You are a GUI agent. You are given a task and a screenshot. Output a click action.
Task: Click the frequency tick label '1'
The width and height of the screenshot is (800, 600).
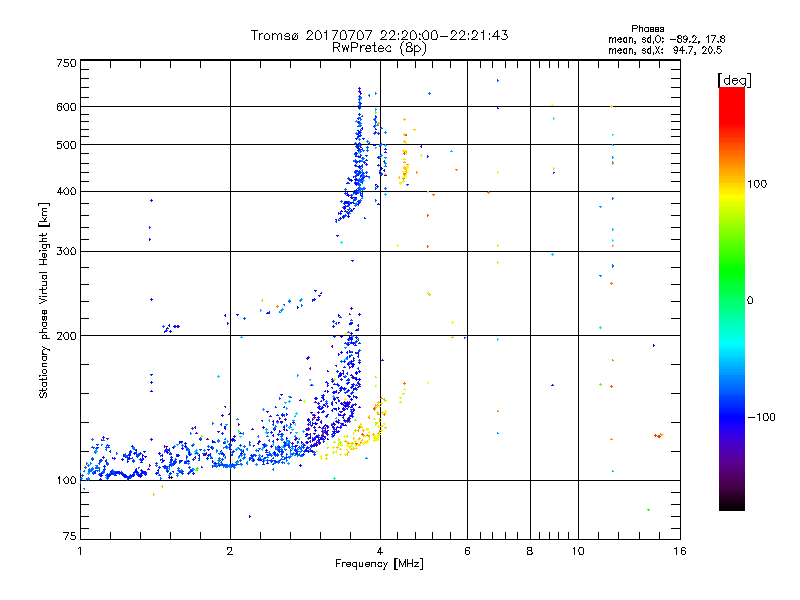(80, 551)
